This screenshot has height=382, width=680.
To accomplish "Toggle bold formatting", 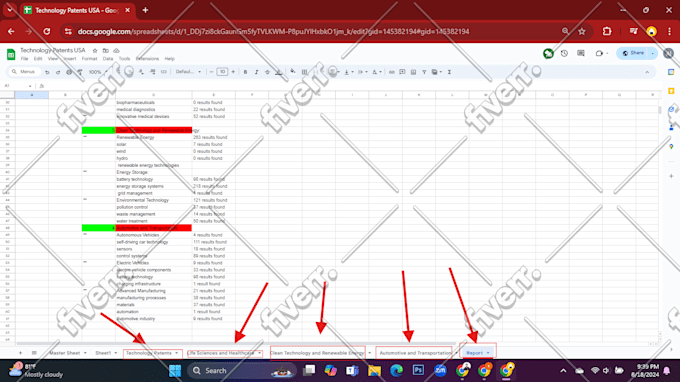I will [245, 72].
